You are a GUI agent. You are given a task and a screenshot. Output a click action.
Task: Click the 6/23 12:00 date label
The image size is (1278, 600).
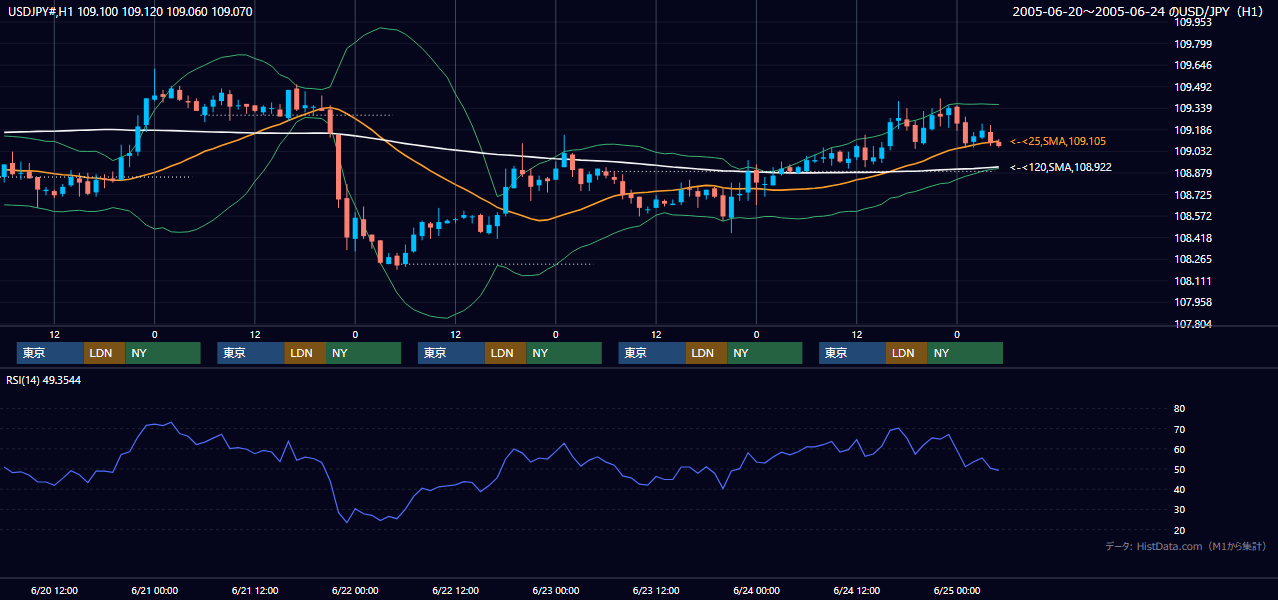point(656,590)
